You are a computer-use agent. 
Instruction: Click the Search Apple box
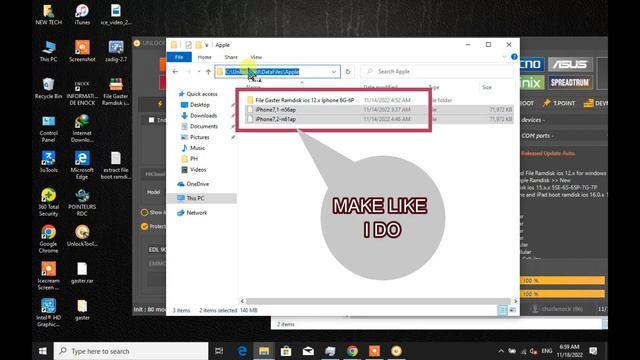(436, 71)
